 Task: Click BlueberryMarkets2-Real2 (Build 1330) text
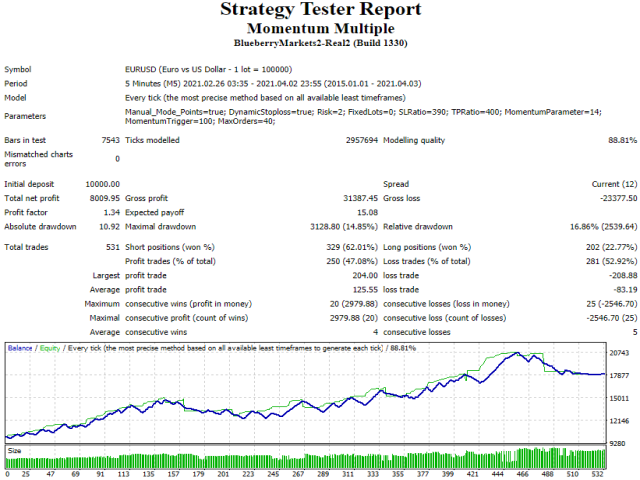[320, 43]
